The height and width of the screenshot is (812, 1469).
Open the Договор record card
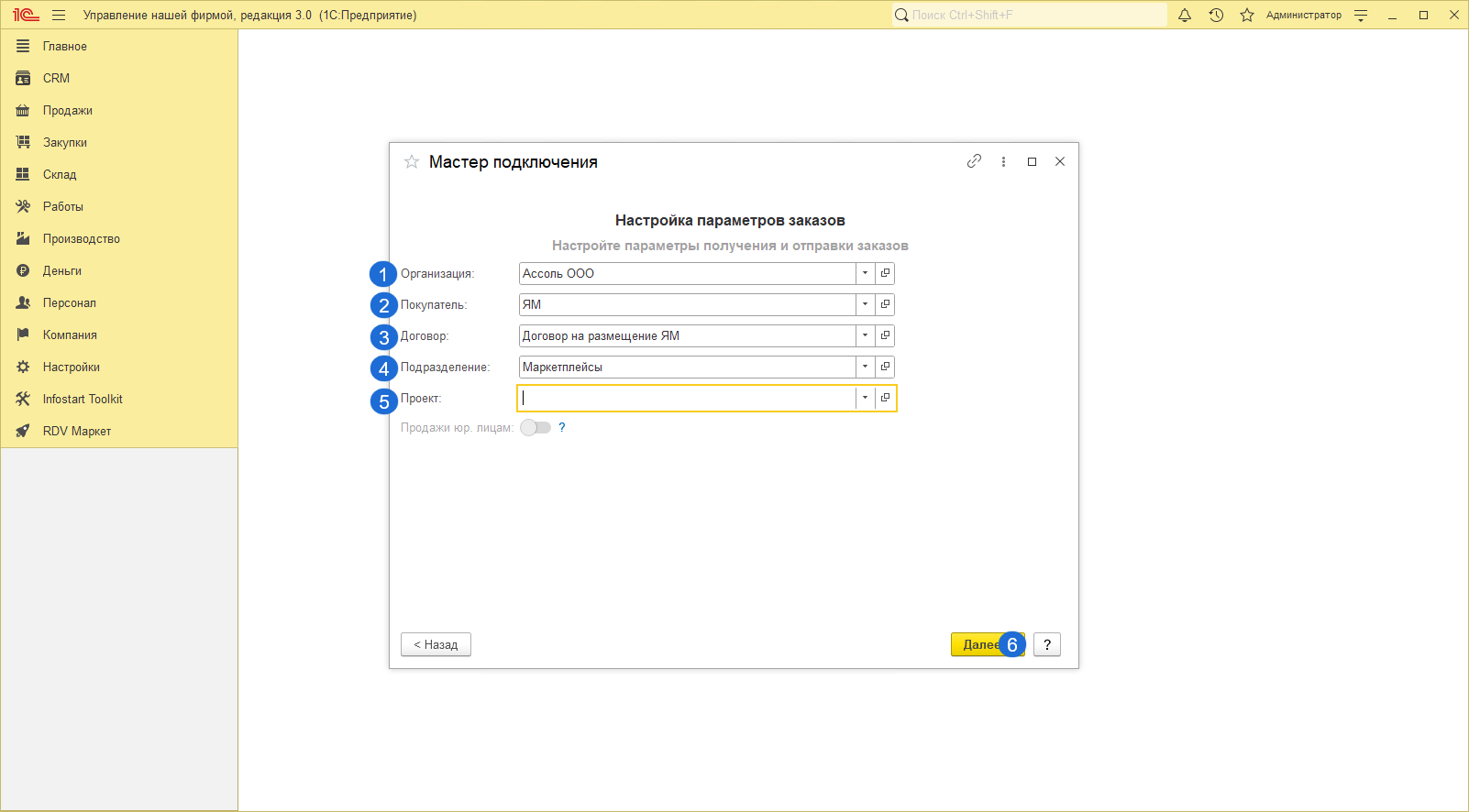[885, 335]
